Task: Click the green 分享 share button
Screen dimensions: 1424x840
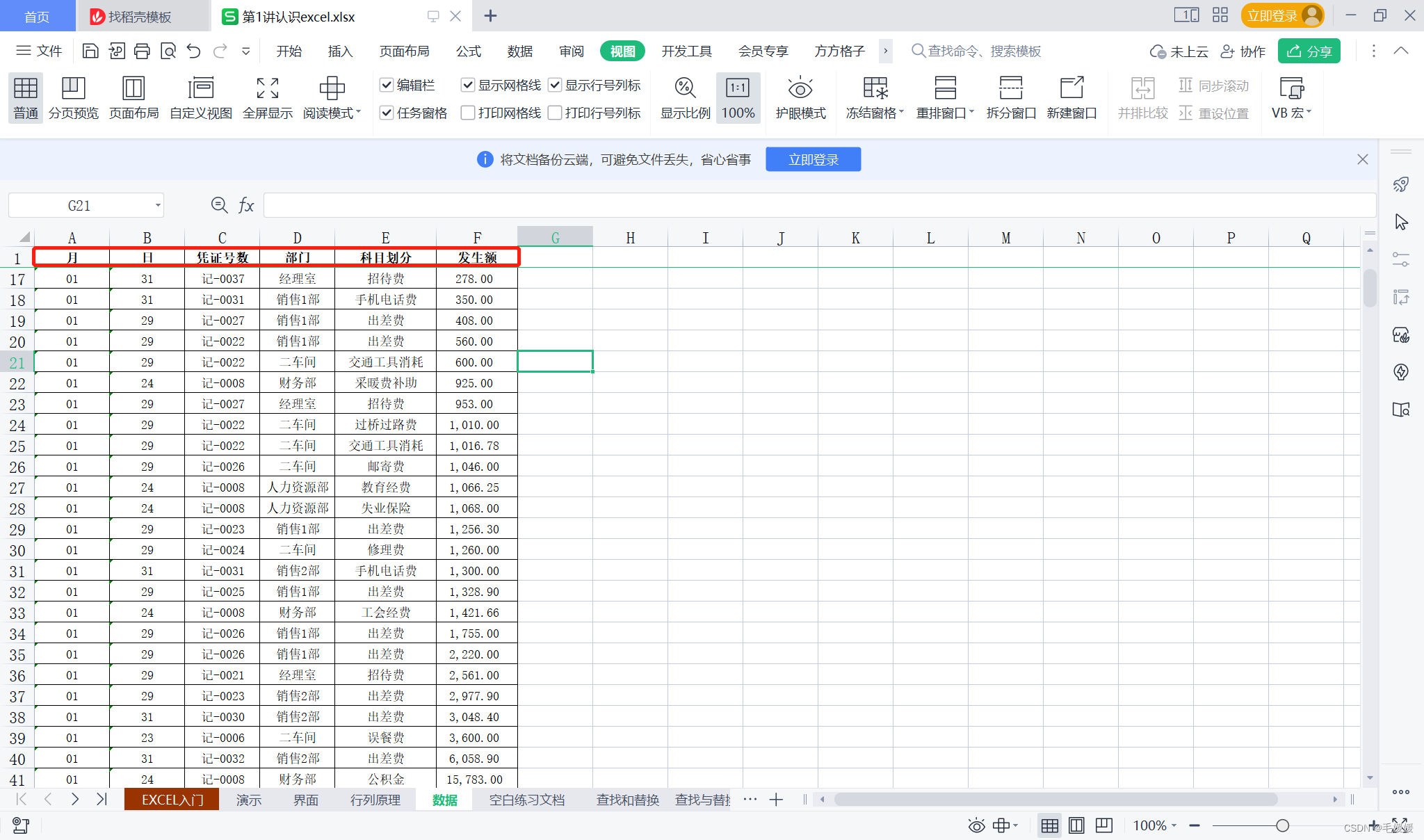Action: (1309, 51)
